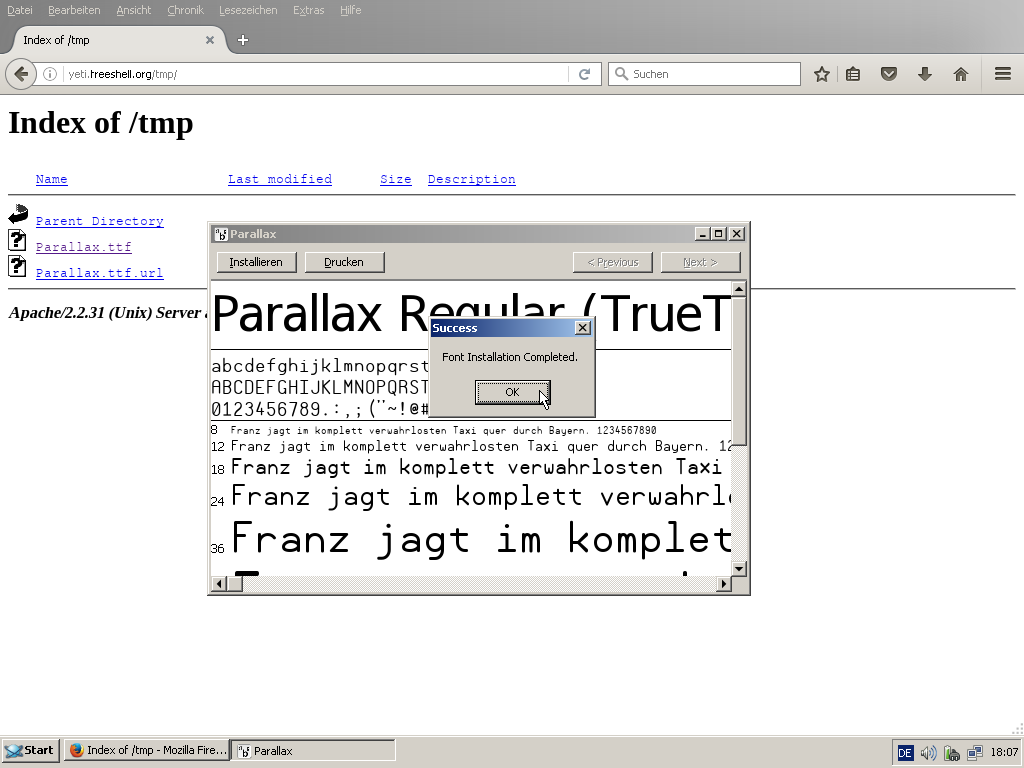Open the Lesezeichen menu

point(248,10)
